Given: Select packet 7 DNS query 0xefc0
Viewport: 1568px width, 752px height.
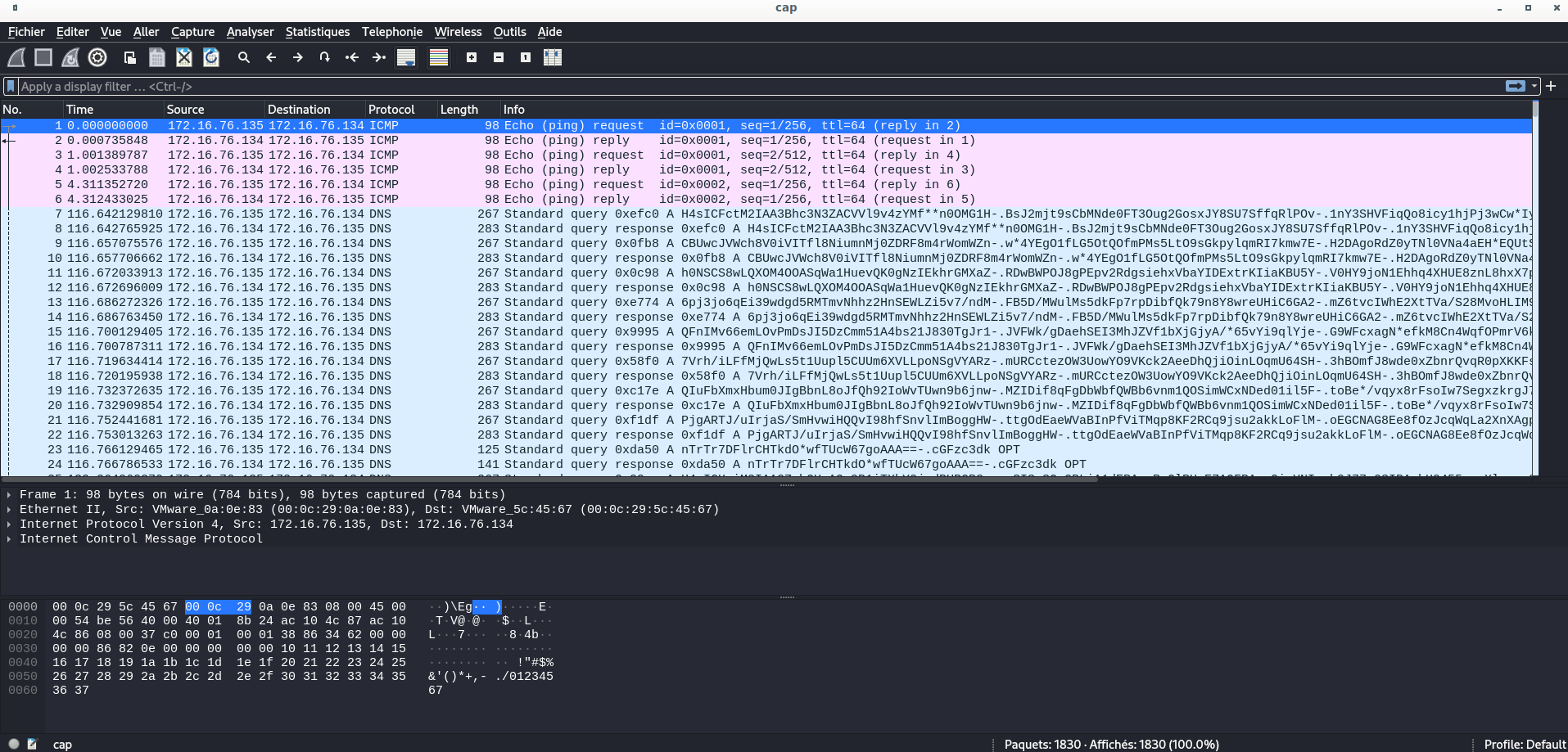Looking at the screenshot, I should (x=766, y=214).
